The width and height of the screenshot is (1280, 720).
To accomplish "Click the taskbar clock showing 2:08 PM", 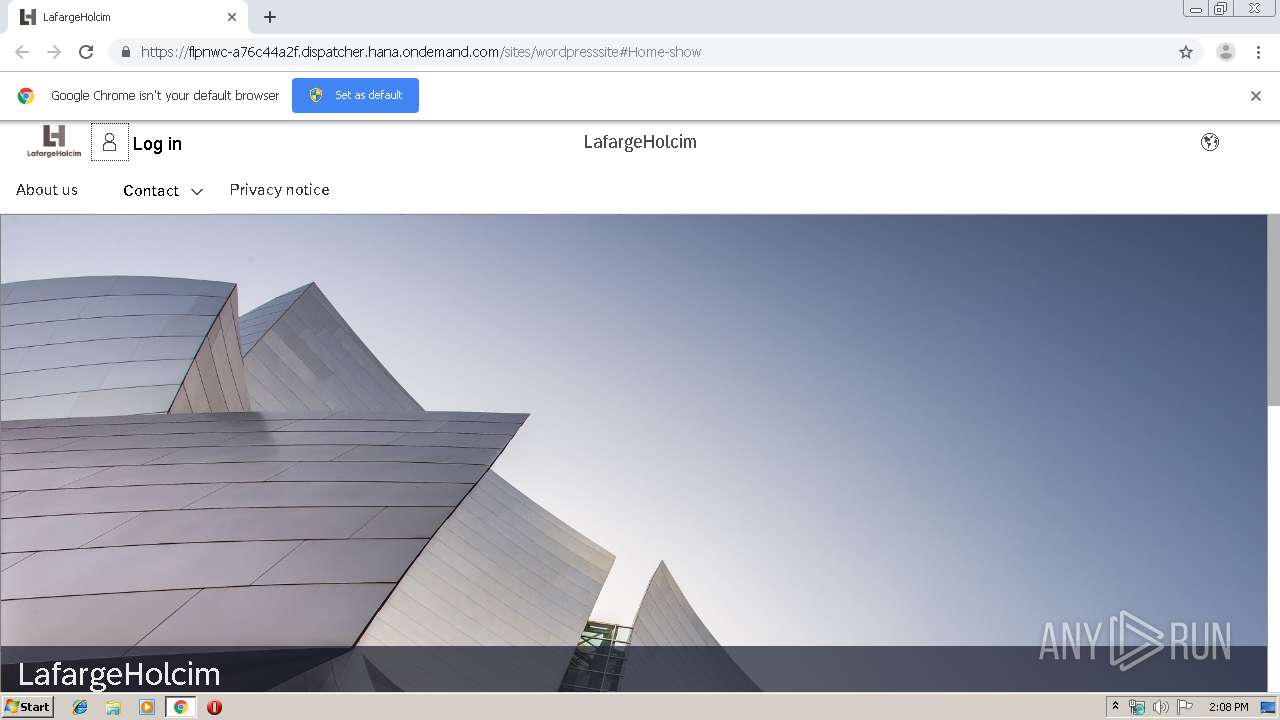I will tap(1228, 707).
